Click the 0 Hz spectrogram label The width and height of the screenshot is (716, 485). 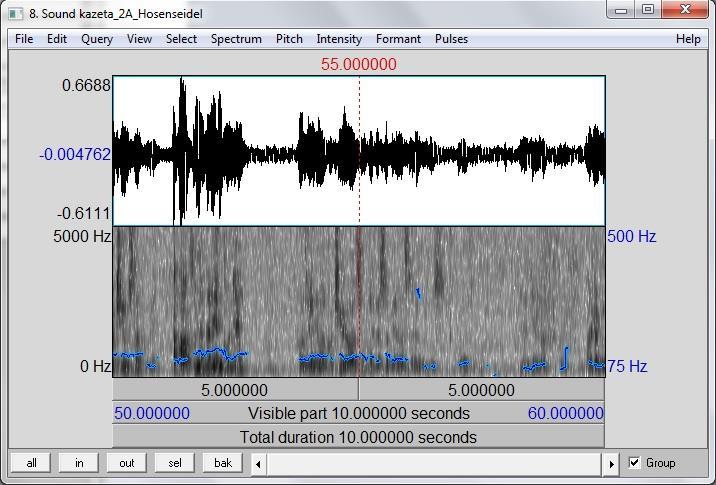[x=95, y=366]
